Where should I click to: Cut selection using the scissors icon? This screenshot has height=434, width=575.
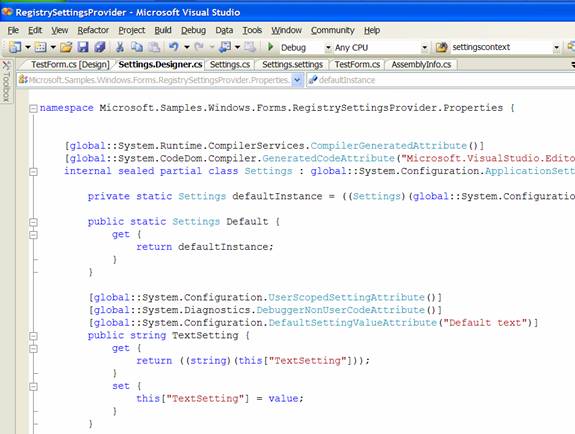[120, 47]
